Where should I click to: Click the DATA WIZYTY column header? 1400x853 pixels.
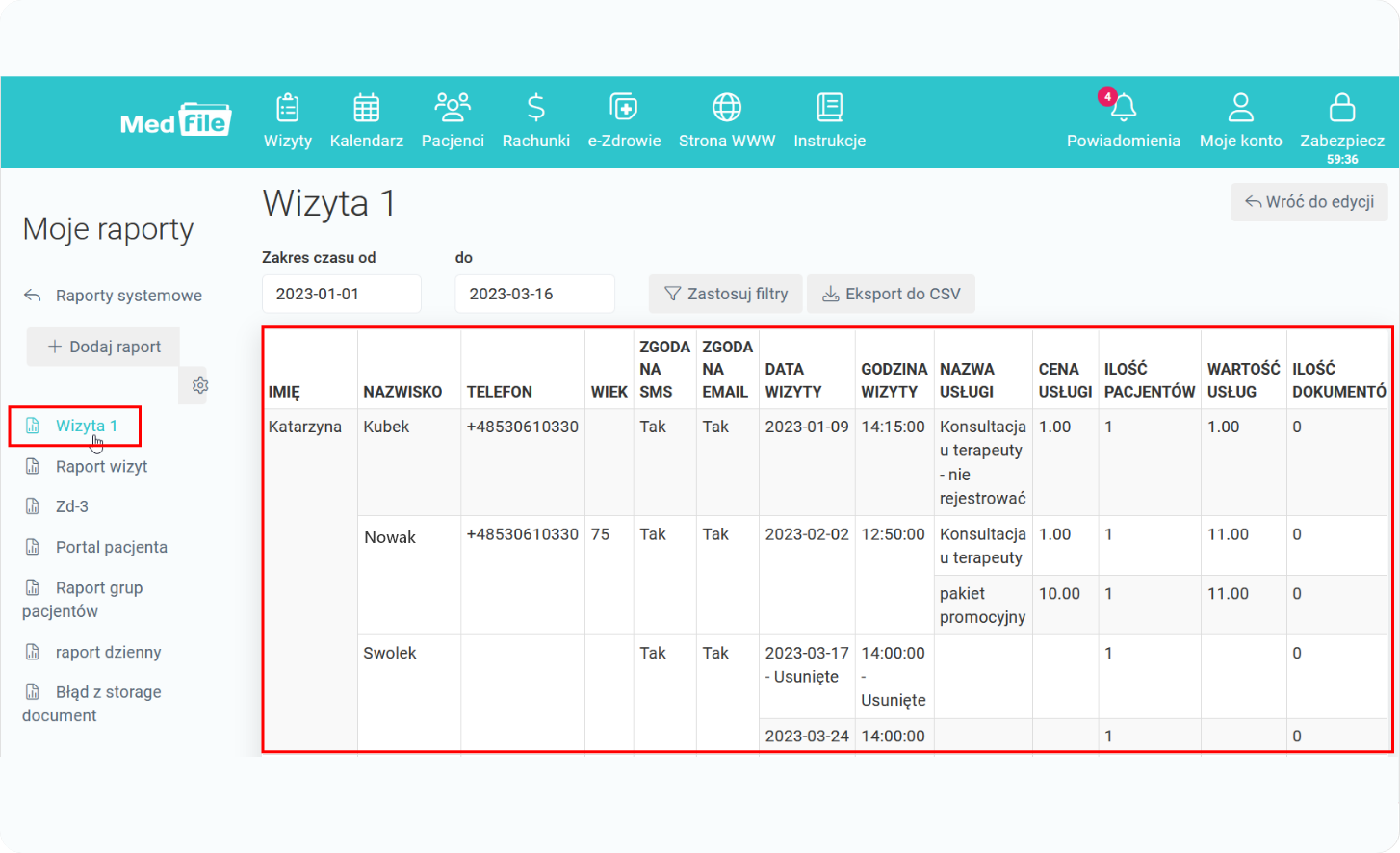tap(793, 380)
